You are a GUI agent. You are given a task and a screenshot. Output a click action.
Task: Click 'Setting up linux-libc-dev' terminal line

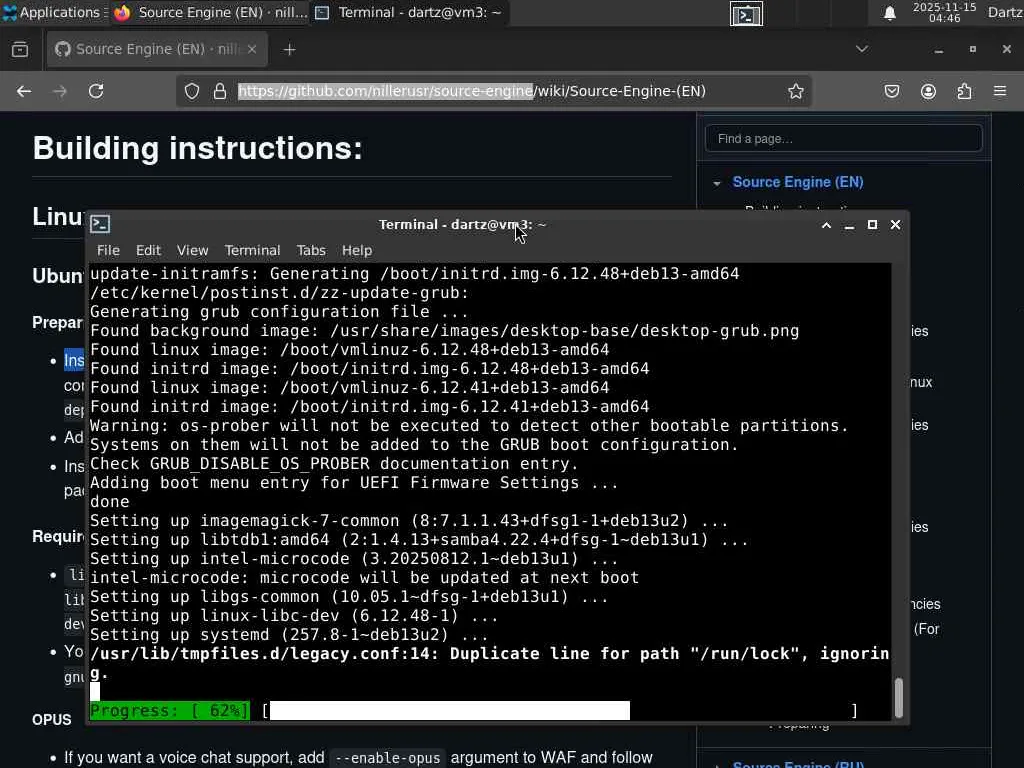[294, 616]
